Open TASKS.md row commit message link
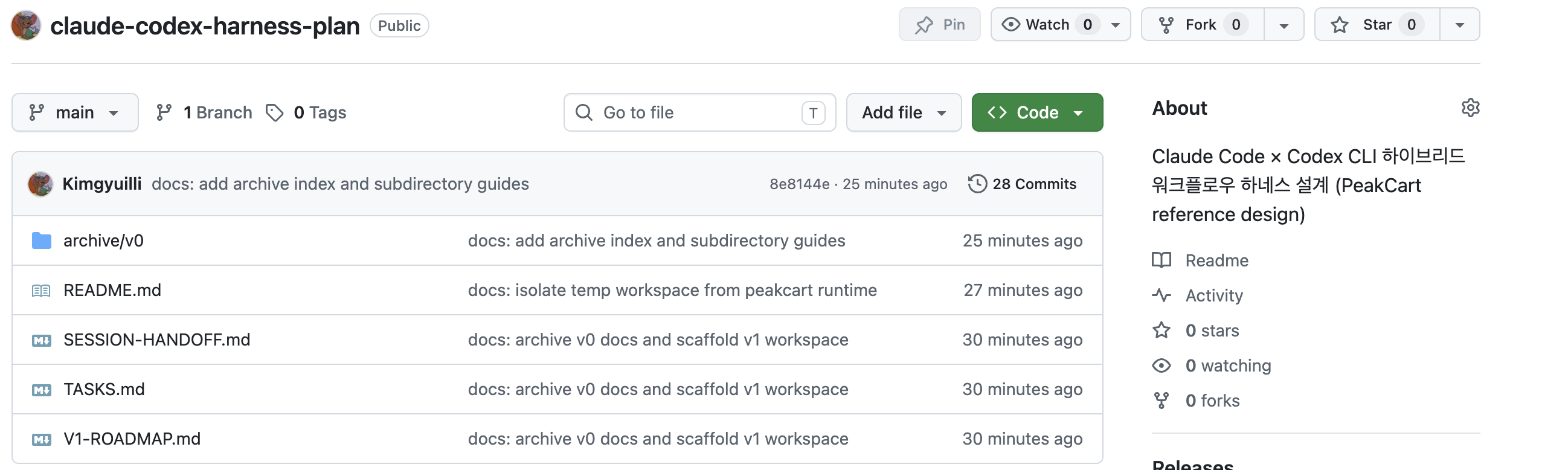Viewport: 1568px width, 470px height. (658, 390)
